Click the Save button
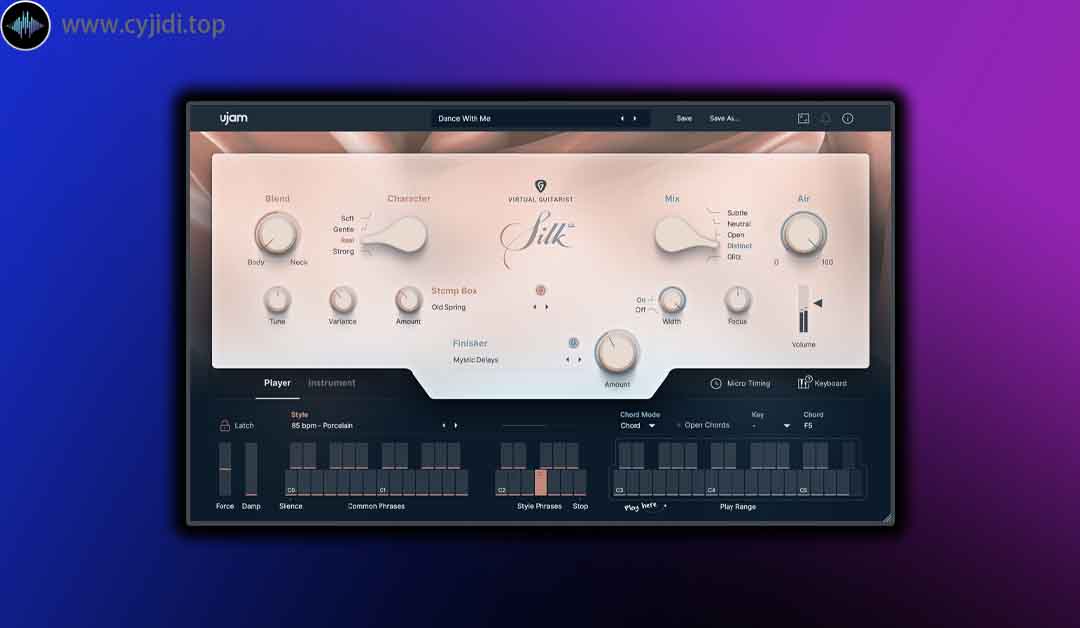This screenshot has width=1080, height=628. coord(684,118)
